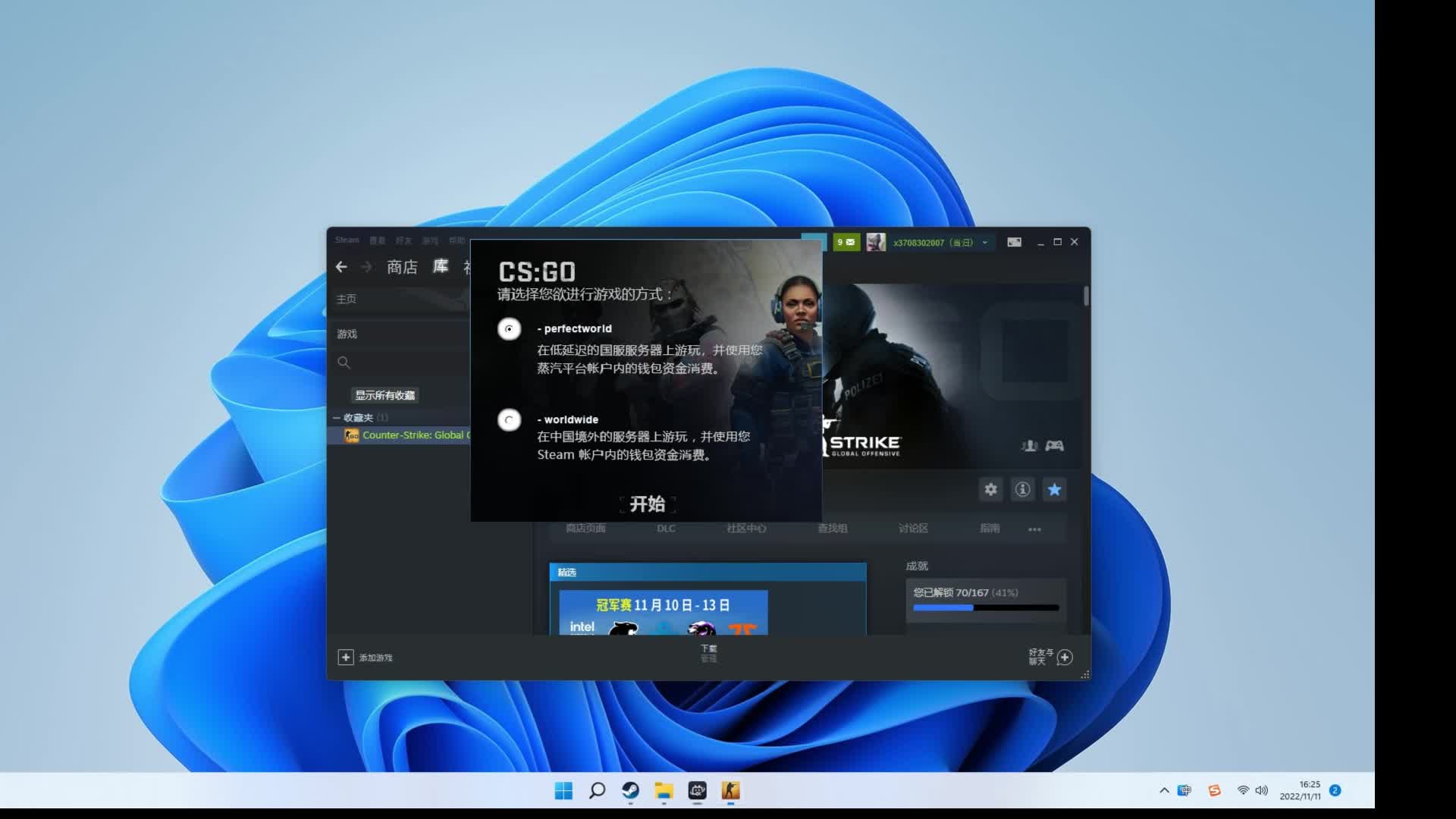Click 显示所有收藏 button
The height and width of the screenshot is (819, 1456).
pyautogui.click(x=385, y=395)
